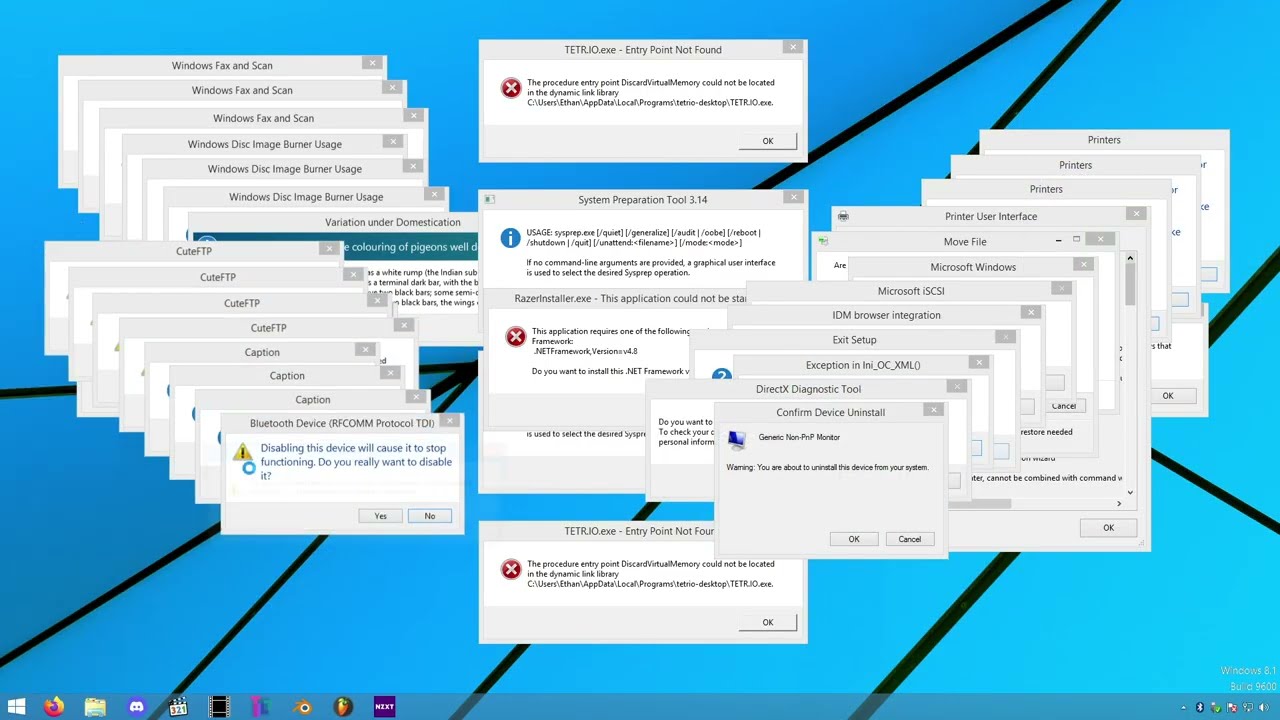Select IDM browser integration title bar

click(886, 315)
